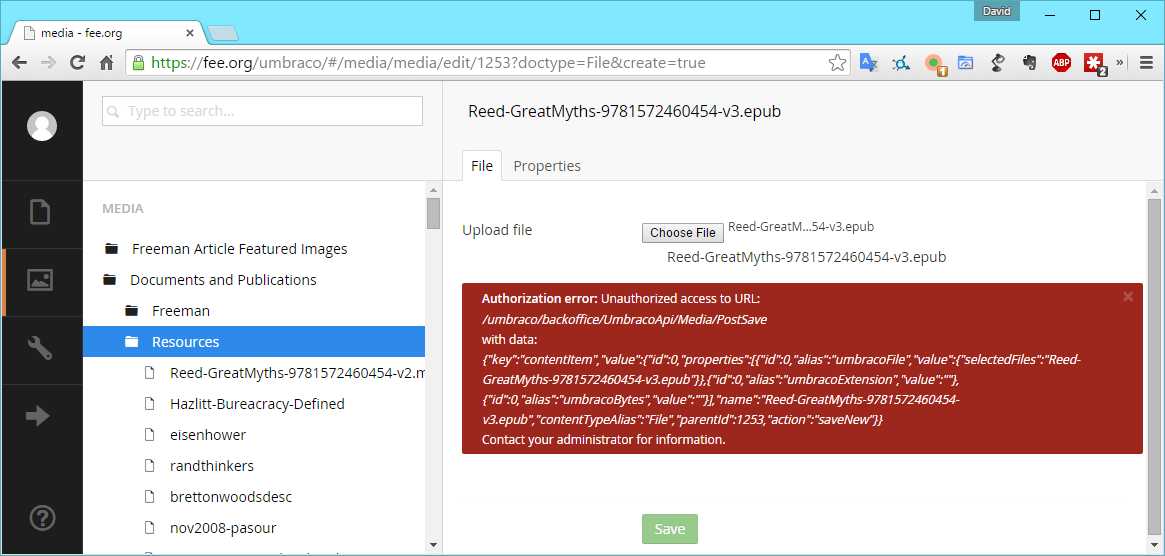The height and width of the screenshot is (556, 1165).
Task: Click the browser back arrow
Action: click(19, 63)
